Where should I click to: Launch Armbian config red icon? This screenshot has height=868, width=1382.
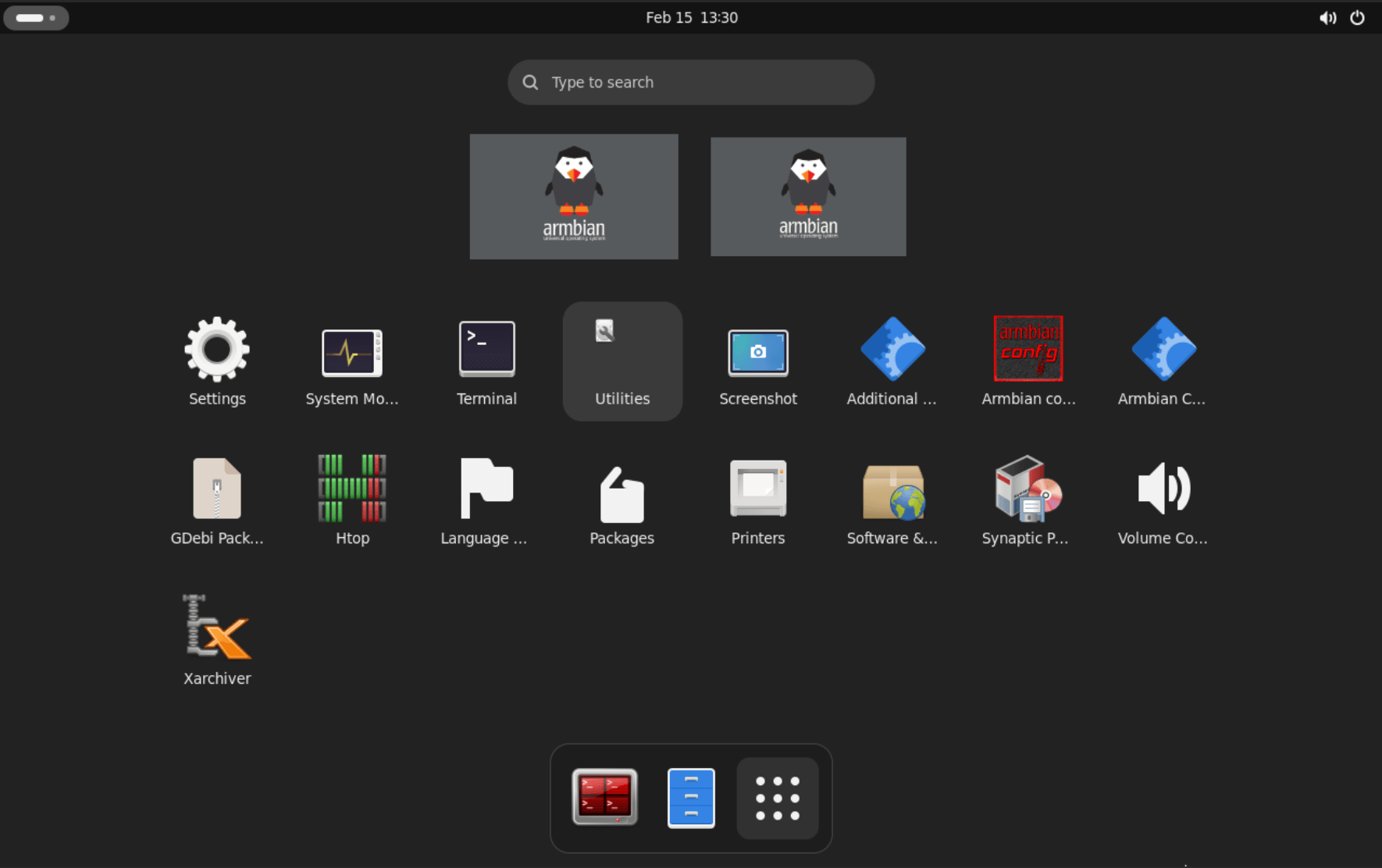[1028, 361]
